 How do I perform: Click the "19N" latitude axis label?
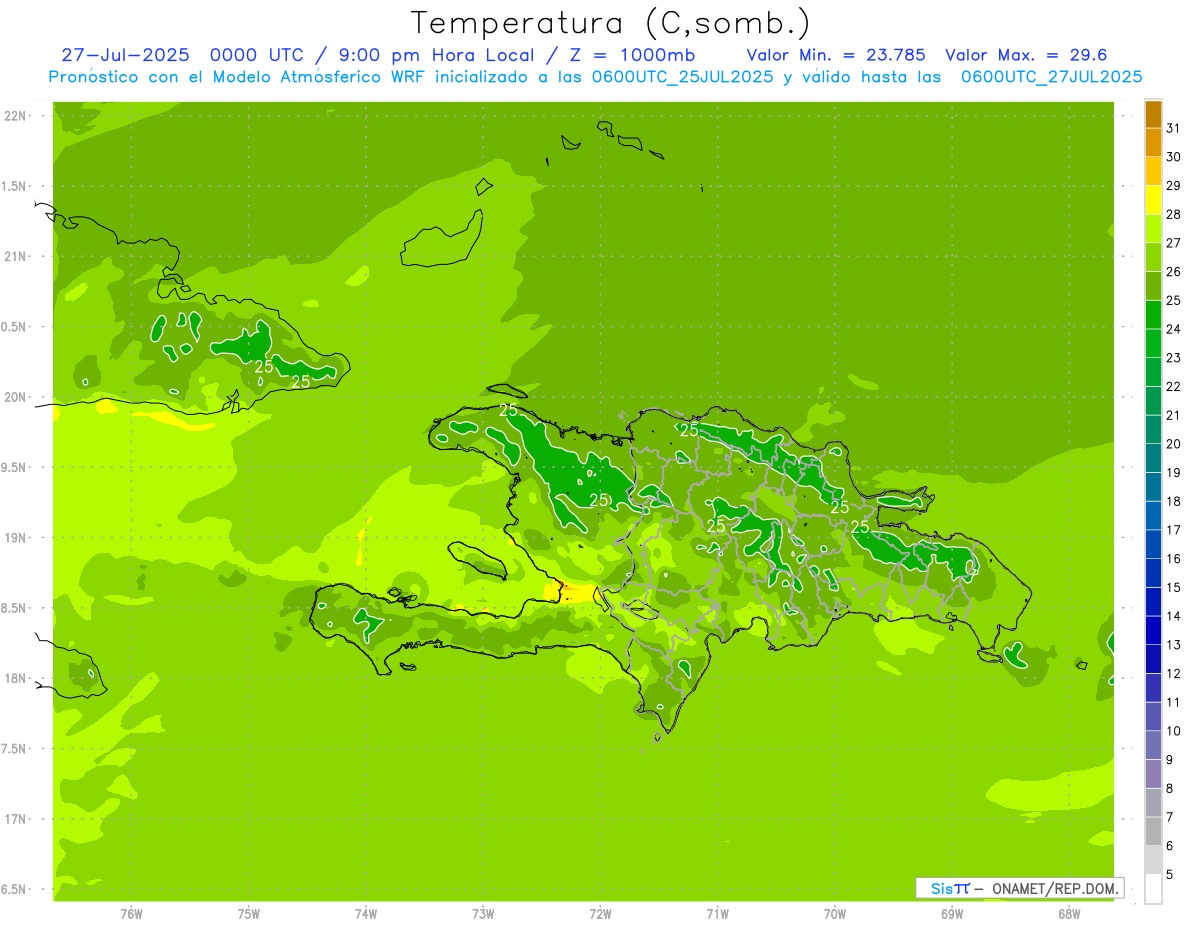(15, 538)
